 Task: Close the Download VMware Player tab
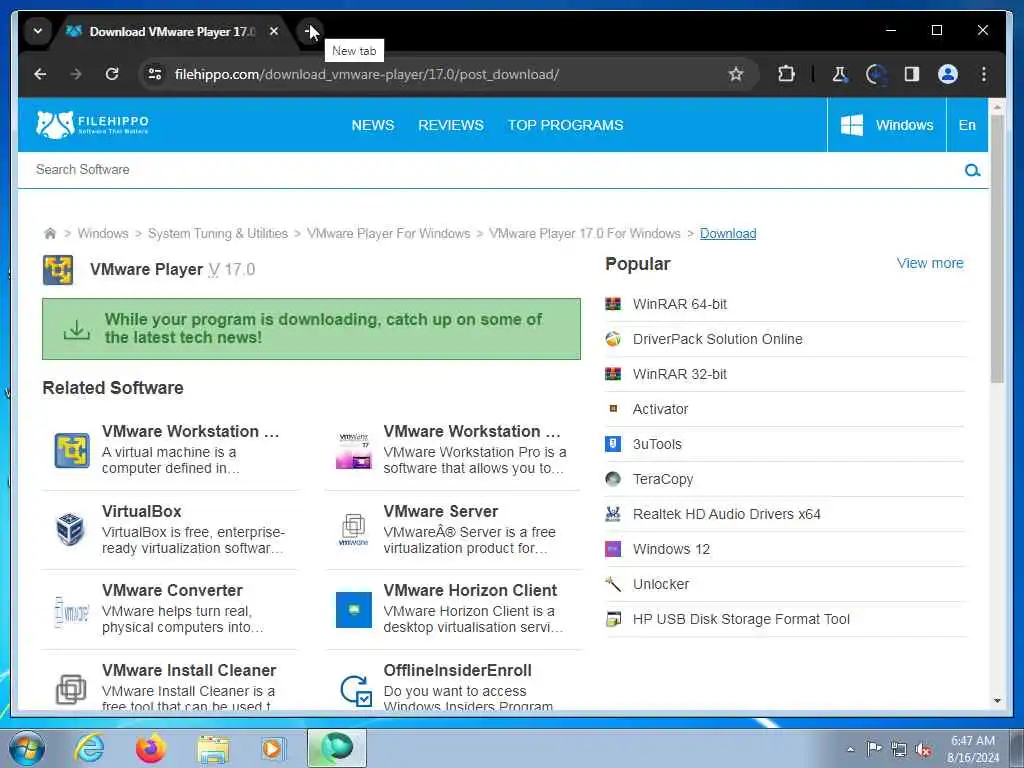pos(274,31)
